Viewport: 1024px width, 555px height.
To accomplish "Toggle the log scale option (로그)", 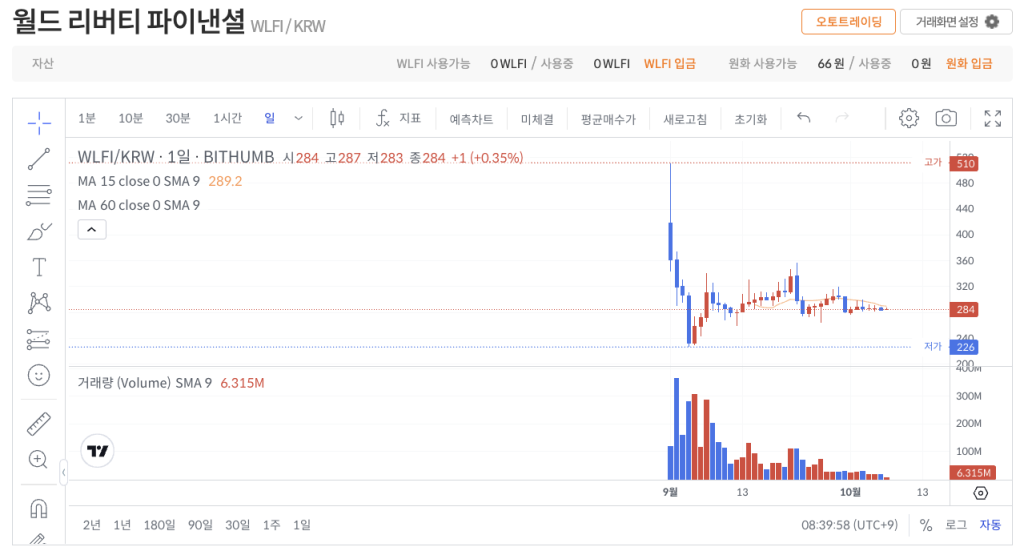I will (x=956, y=525).
